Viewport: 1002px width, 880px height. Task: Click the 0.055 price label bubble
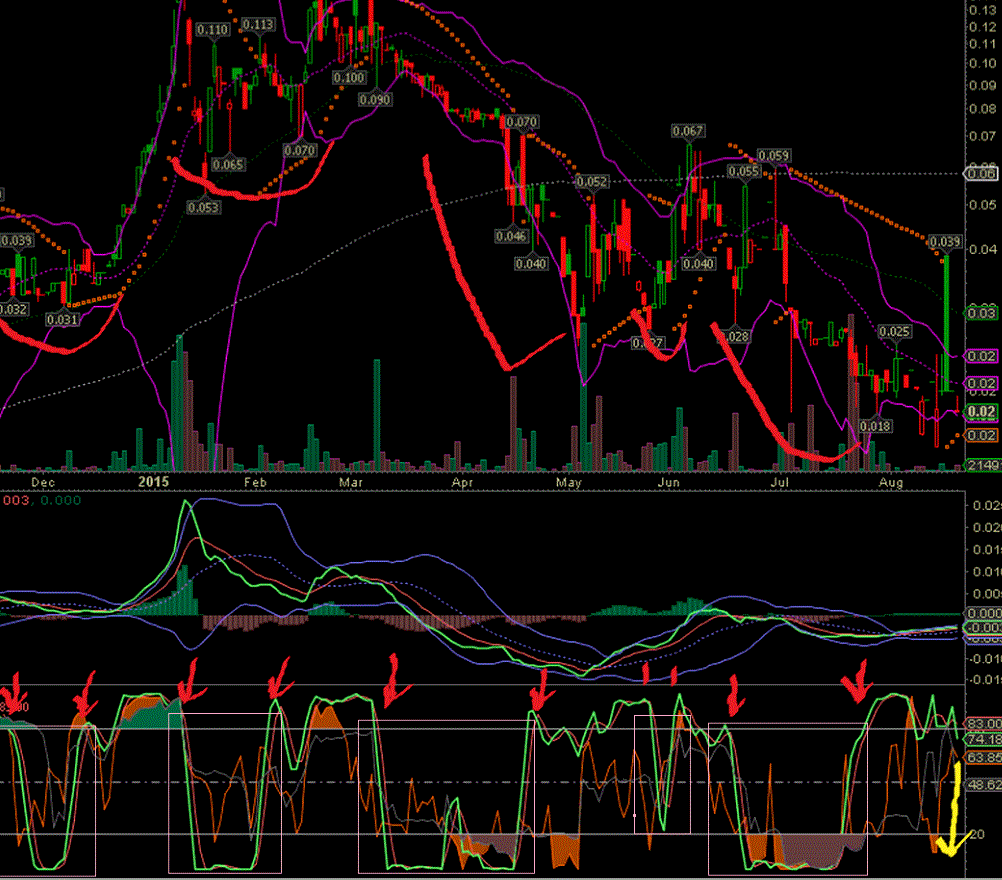(743, 171)
